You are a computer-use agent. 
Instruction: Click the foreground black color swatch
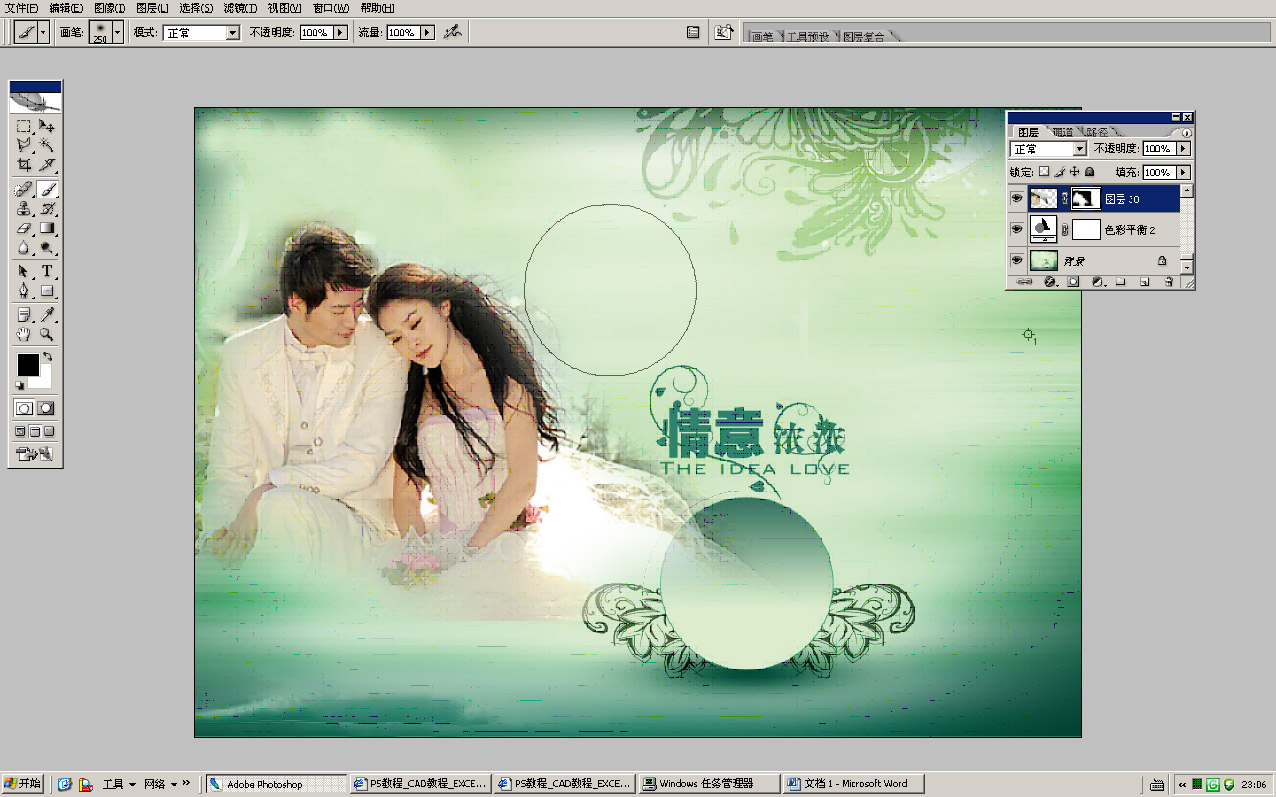click(27, 365)
